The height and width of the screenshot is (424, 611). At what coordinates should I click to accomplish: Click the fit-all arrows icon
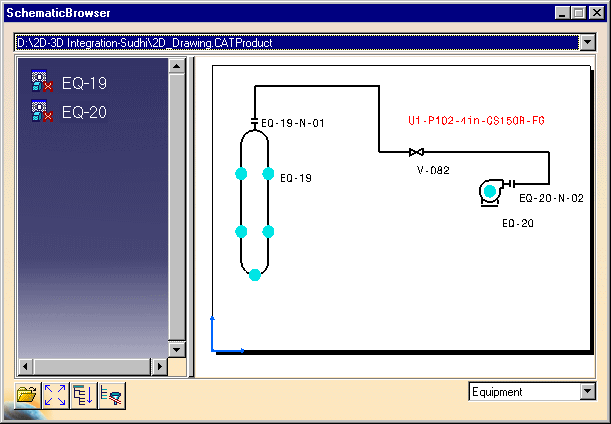55,396
